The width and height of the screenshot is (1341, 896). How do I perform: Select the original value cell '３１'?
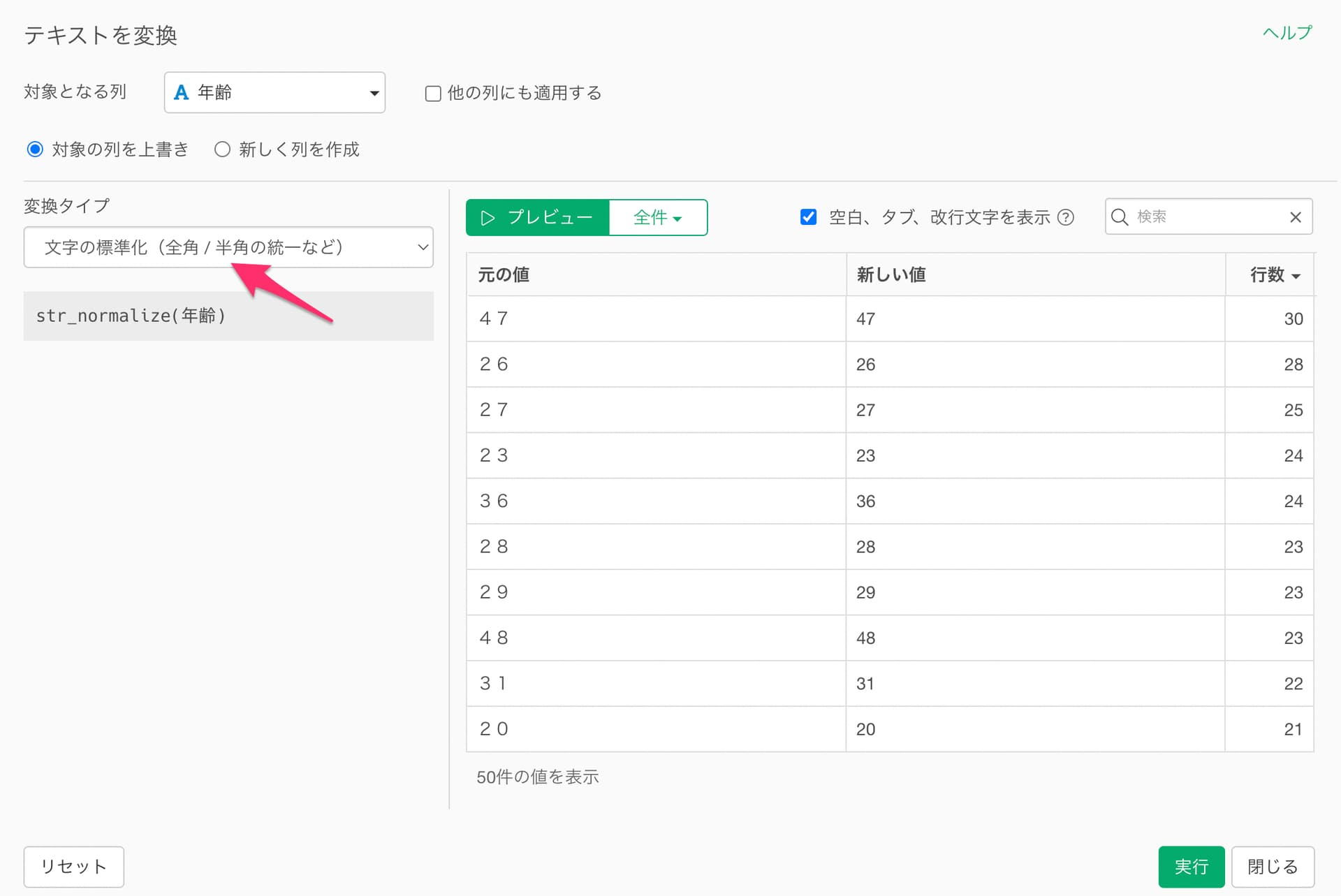pos(657,684)
